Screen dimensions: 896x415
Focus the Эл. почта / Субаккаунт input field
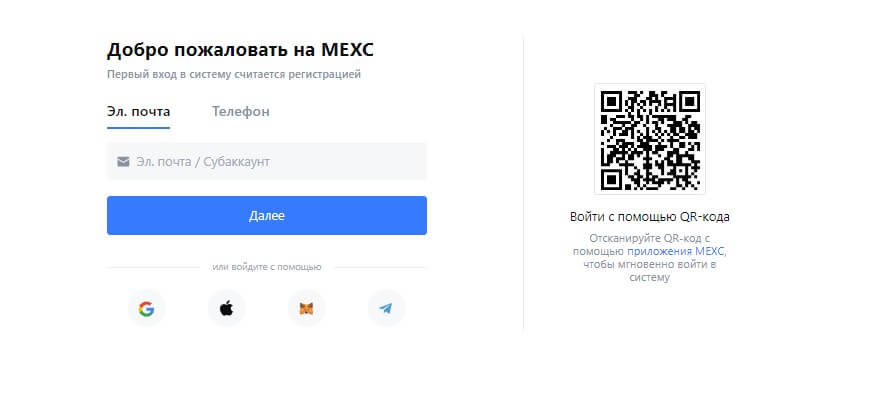tap(267, 161)
